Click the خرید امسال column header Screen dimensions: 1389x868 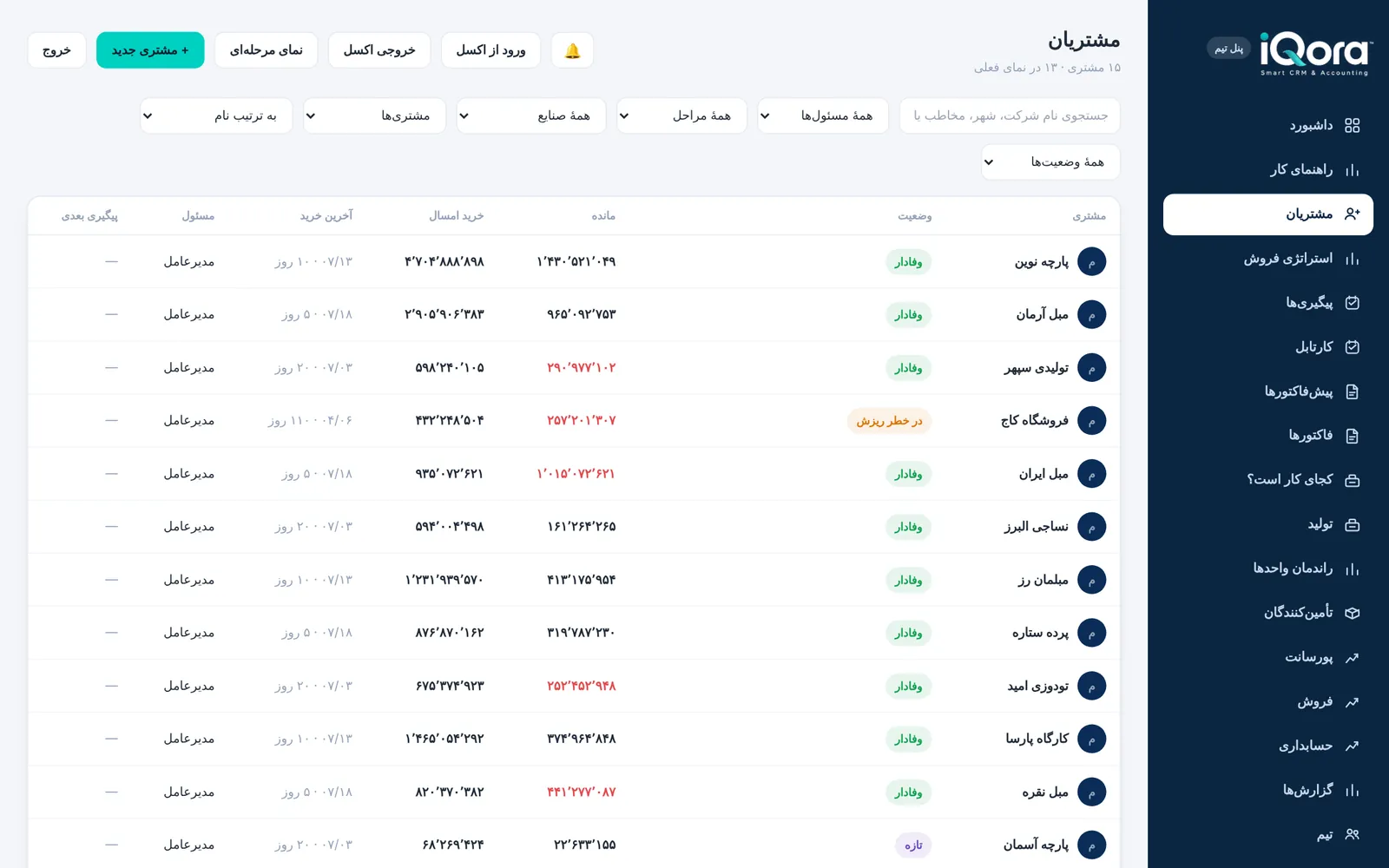click(457, 215)
